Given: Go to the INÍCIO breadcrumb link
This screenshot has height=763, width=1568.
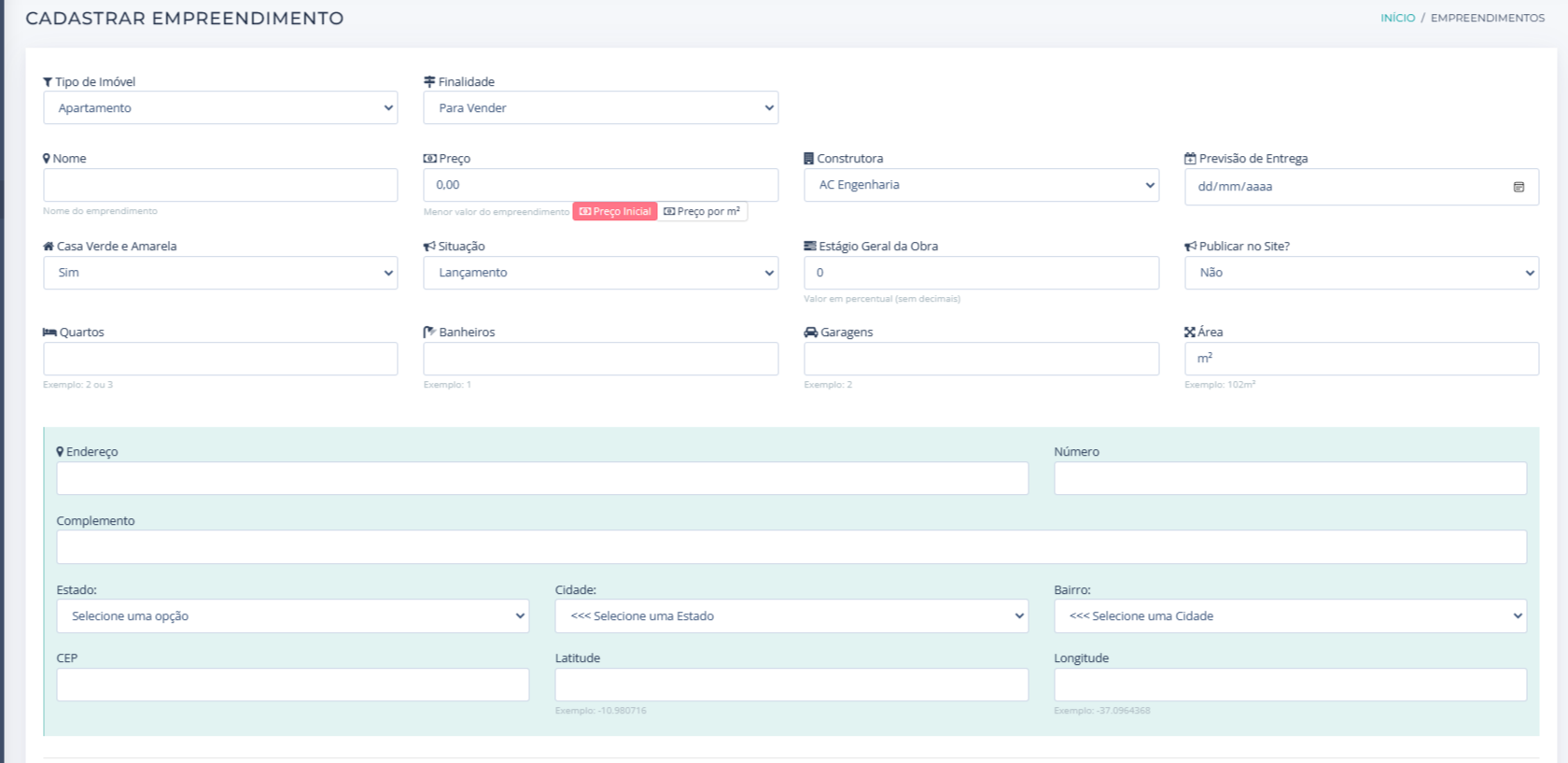Looking at the screenshot, I should 1397,18.
